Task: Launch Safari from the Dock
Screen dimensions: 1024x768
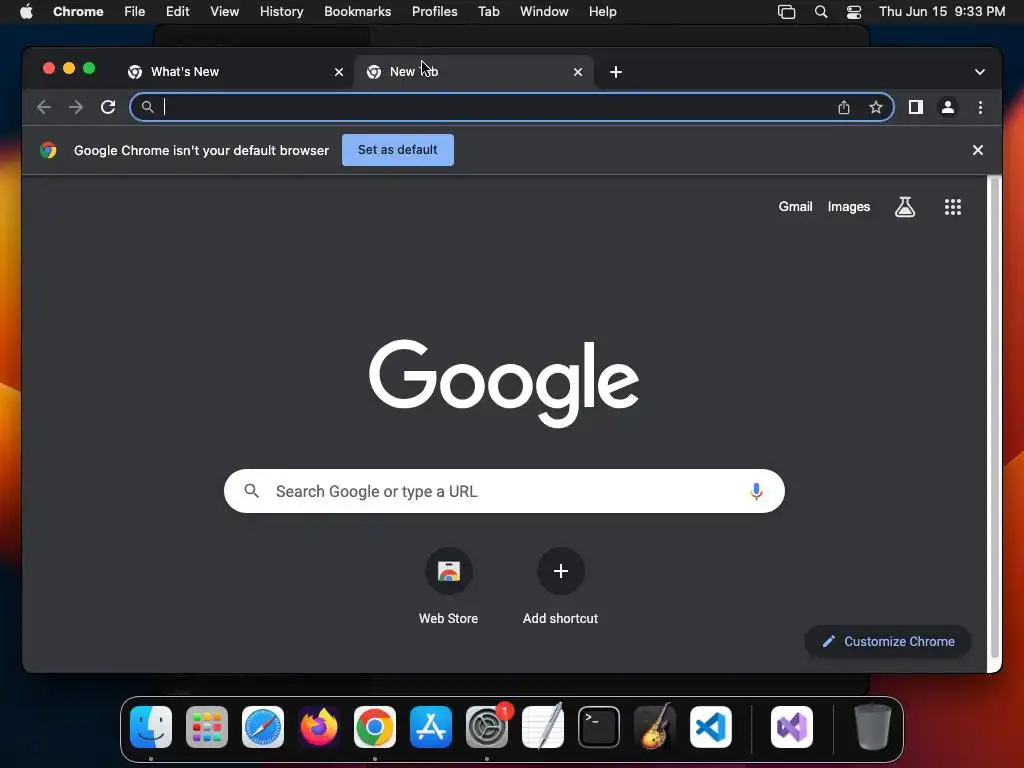Action: click(263, 727)
